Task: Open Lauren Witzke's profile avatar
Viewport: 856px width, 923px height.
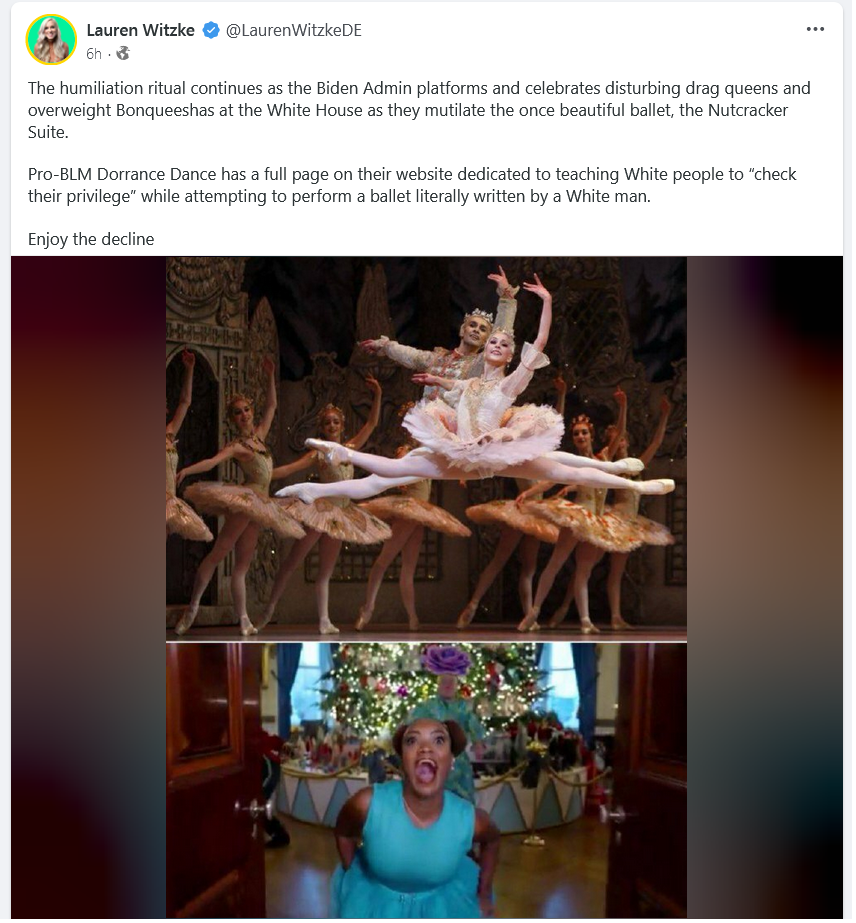Action: tap(51, 39)
